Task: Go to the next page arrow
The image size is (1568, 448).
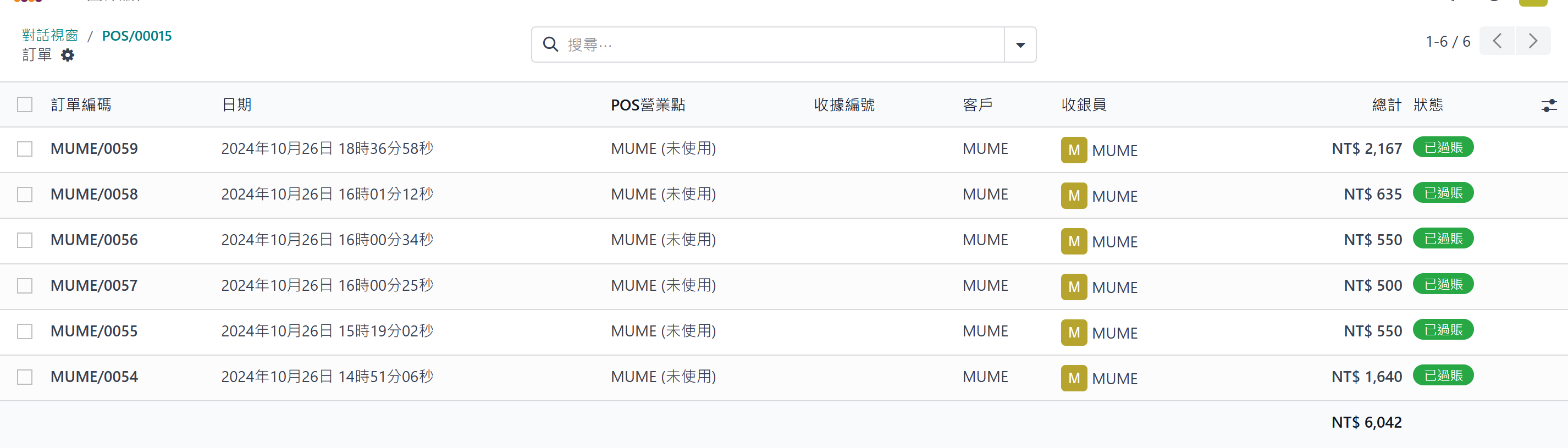Action: 1533,41
